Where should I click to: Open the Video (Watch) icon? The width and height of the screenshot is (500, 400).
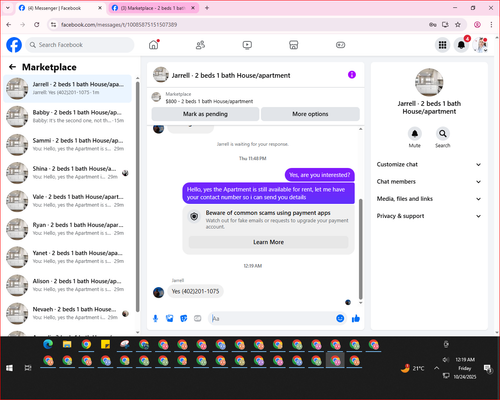(x=247, y=45)
